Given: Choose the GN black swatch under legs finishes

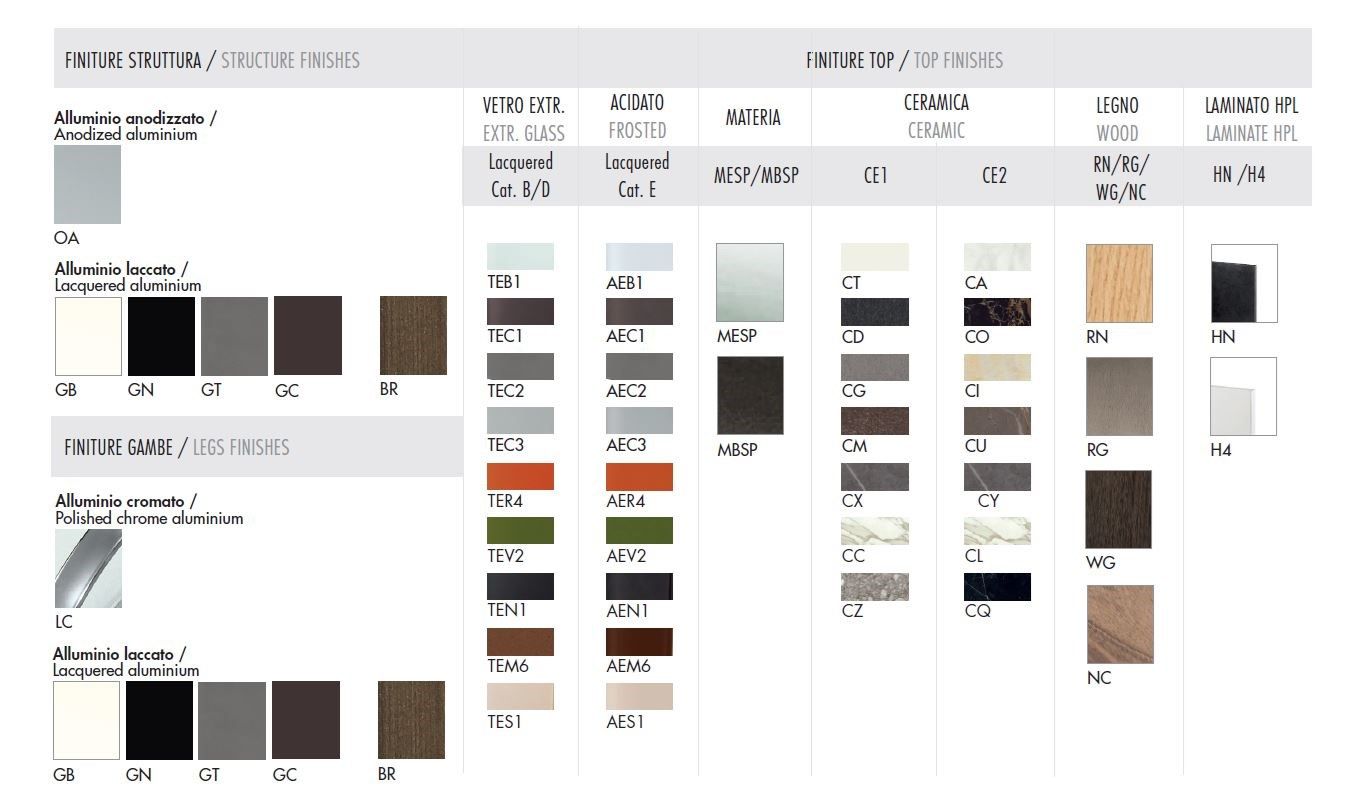Looking at the screenshot, I should click(x=159, y=720).
